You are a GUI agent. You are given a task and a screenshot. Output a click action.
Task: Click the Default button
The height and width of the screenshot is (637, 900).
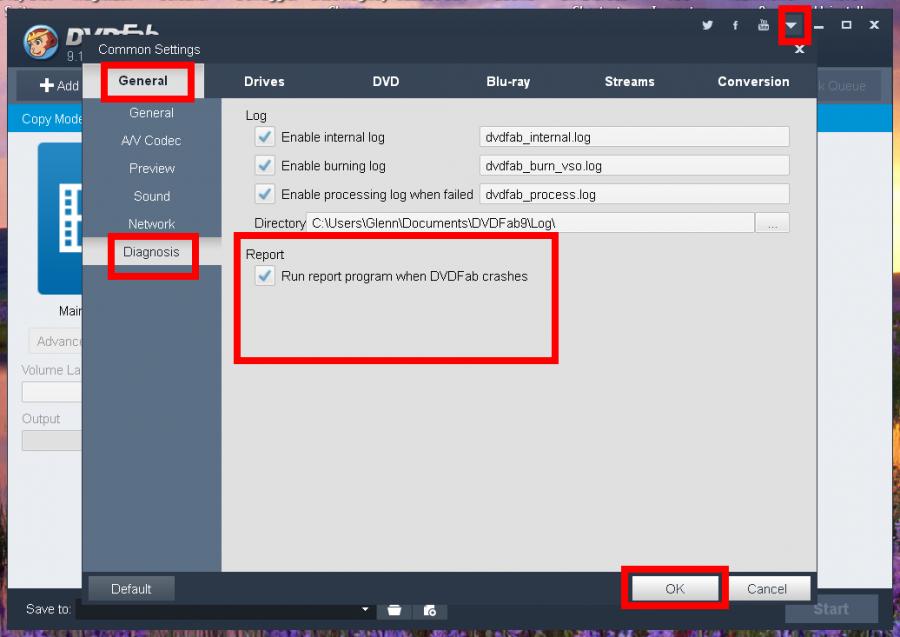131,589
